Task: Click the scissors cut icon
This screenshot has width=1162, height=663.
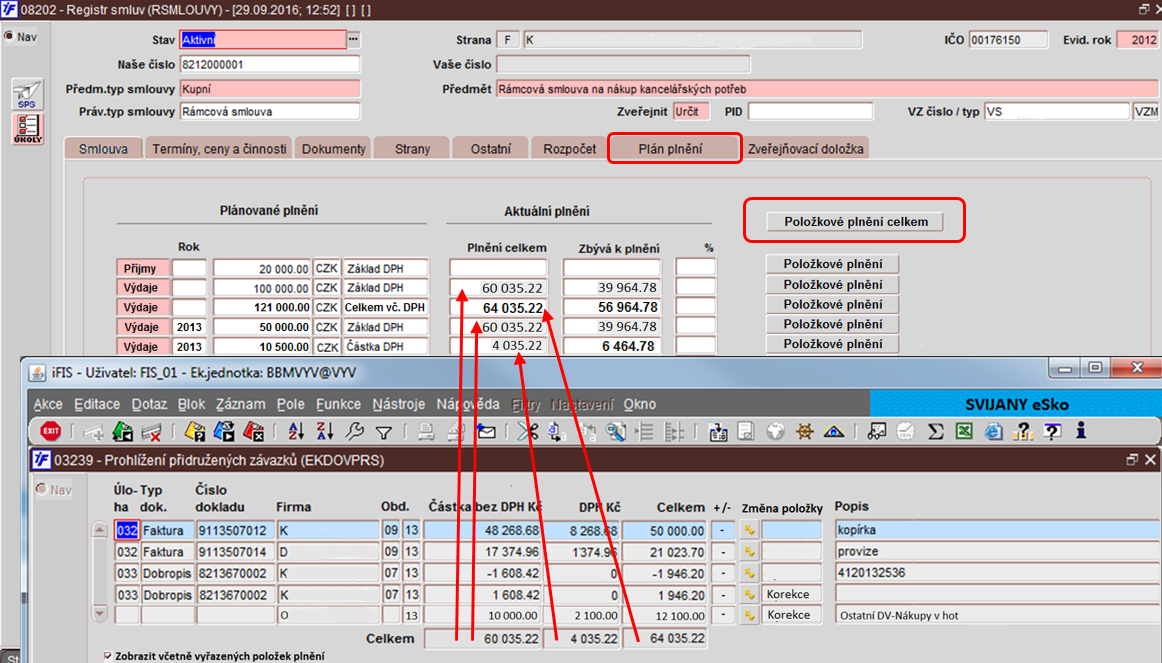Action: tap(528, 431)
